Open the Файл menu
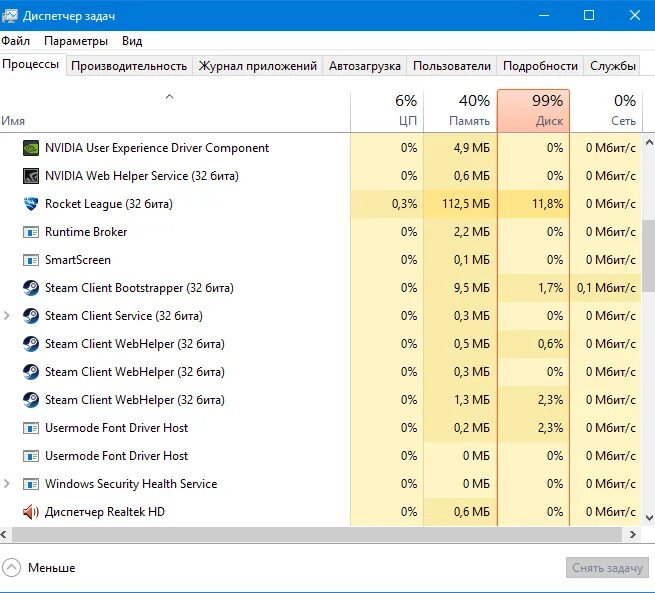 coord(15,41)
